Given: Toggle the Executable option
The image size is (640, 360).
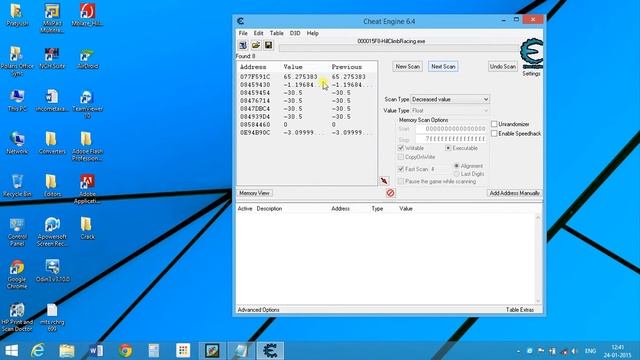Looking at the screenshot, I should 448,148.
